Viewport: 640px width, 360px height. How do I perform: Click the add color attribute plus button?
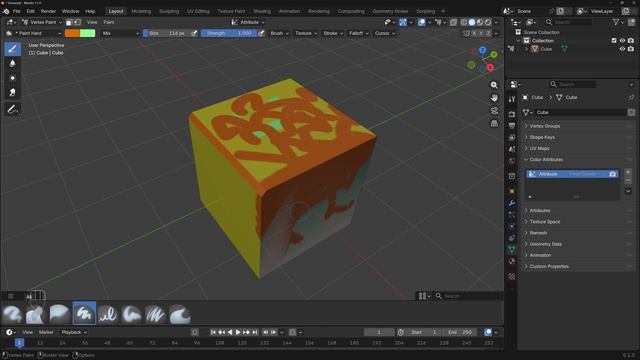pos(628,172)
